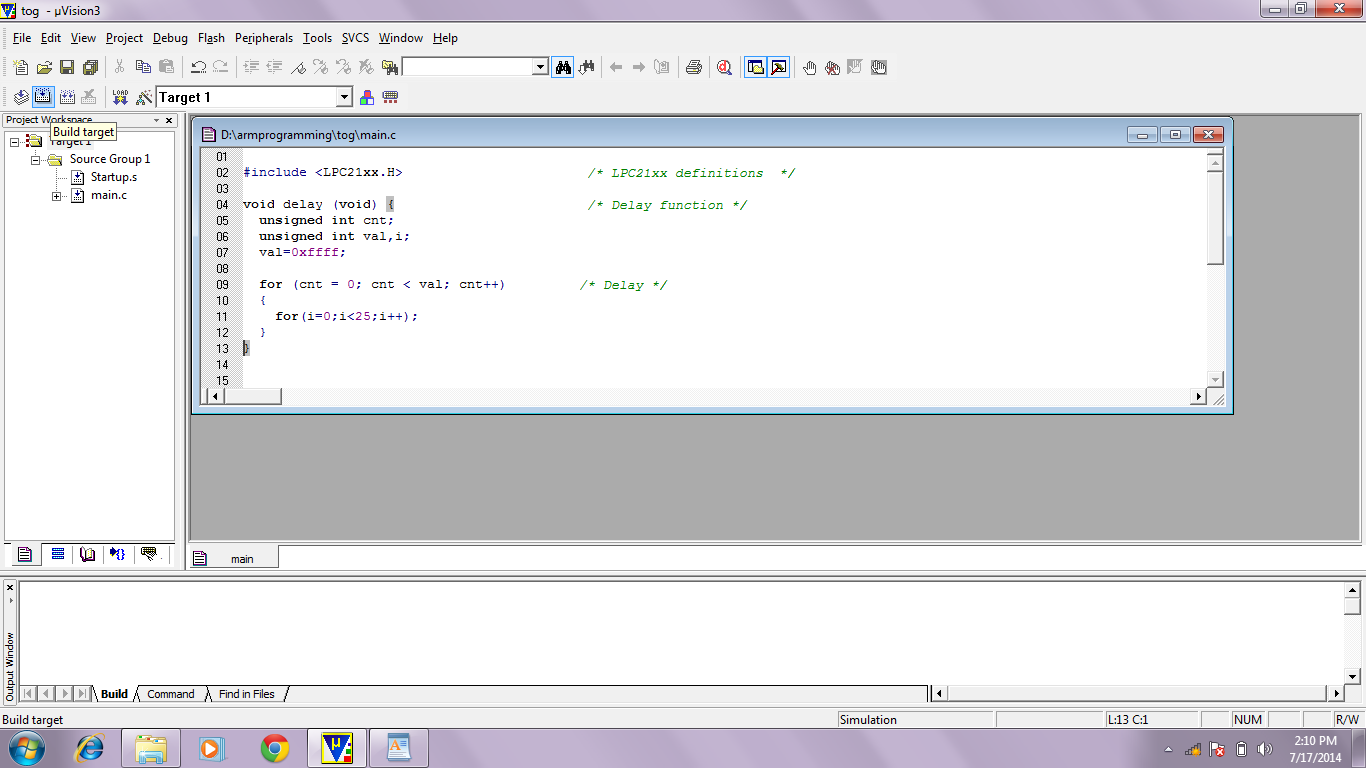Image resolution: width=1366 pixels, height=768 pixels.
Task: Open the Window menu
Action: (x=401, y=38)
